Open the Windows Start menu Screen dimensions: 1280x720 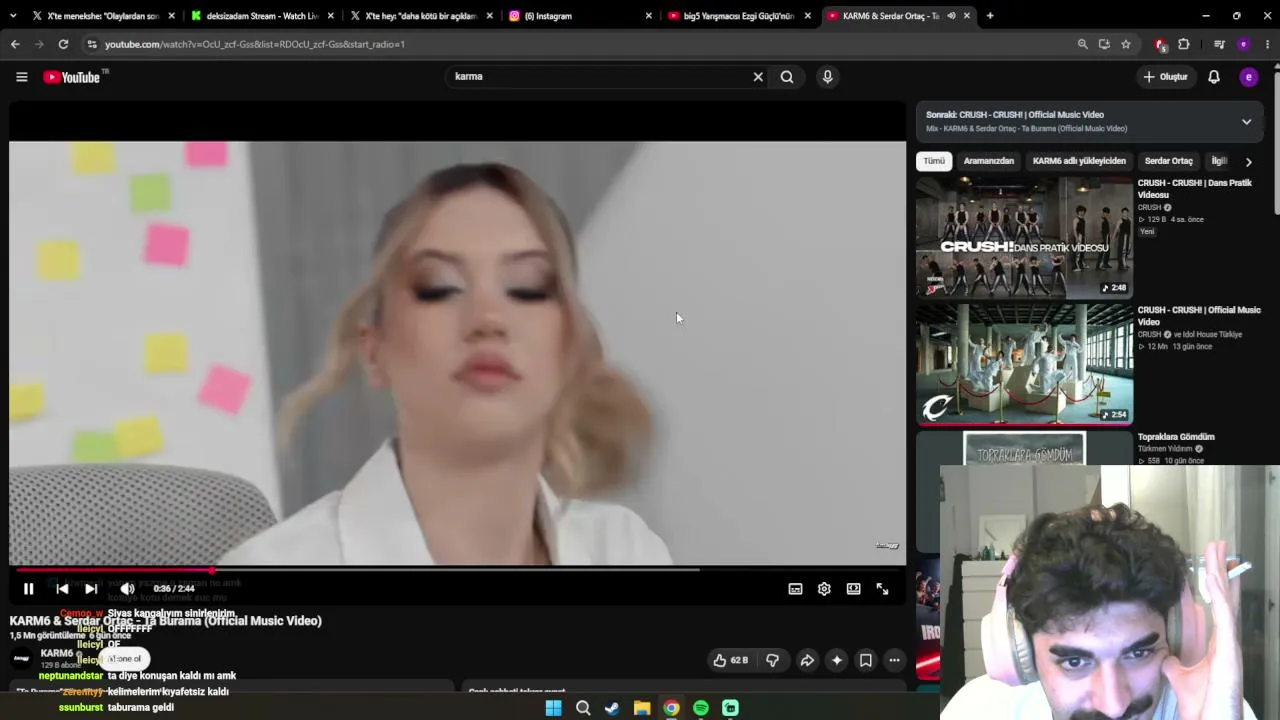coord(554,708)
